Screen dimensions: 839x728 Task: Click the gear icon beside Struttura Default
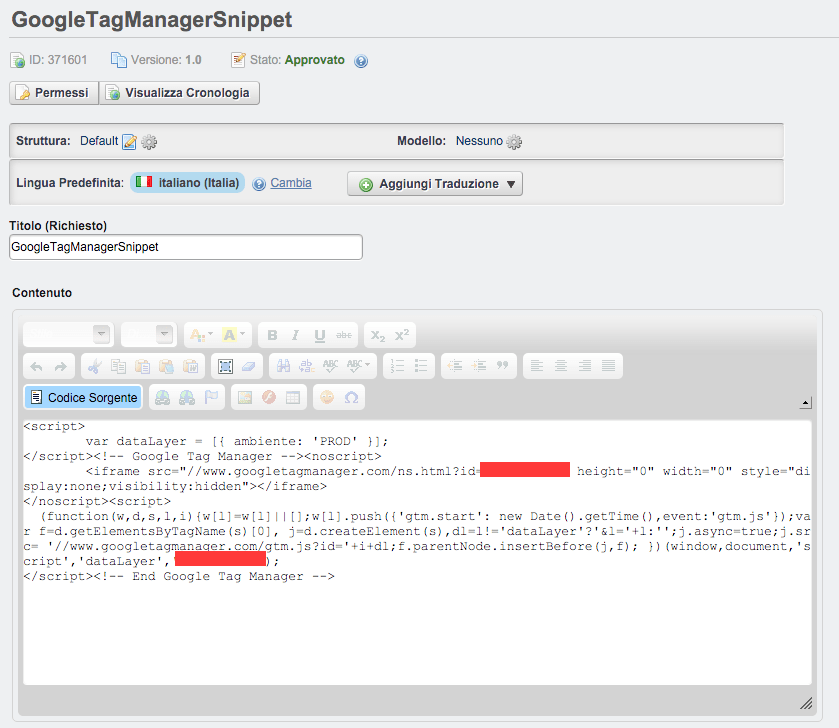[149, 142]
